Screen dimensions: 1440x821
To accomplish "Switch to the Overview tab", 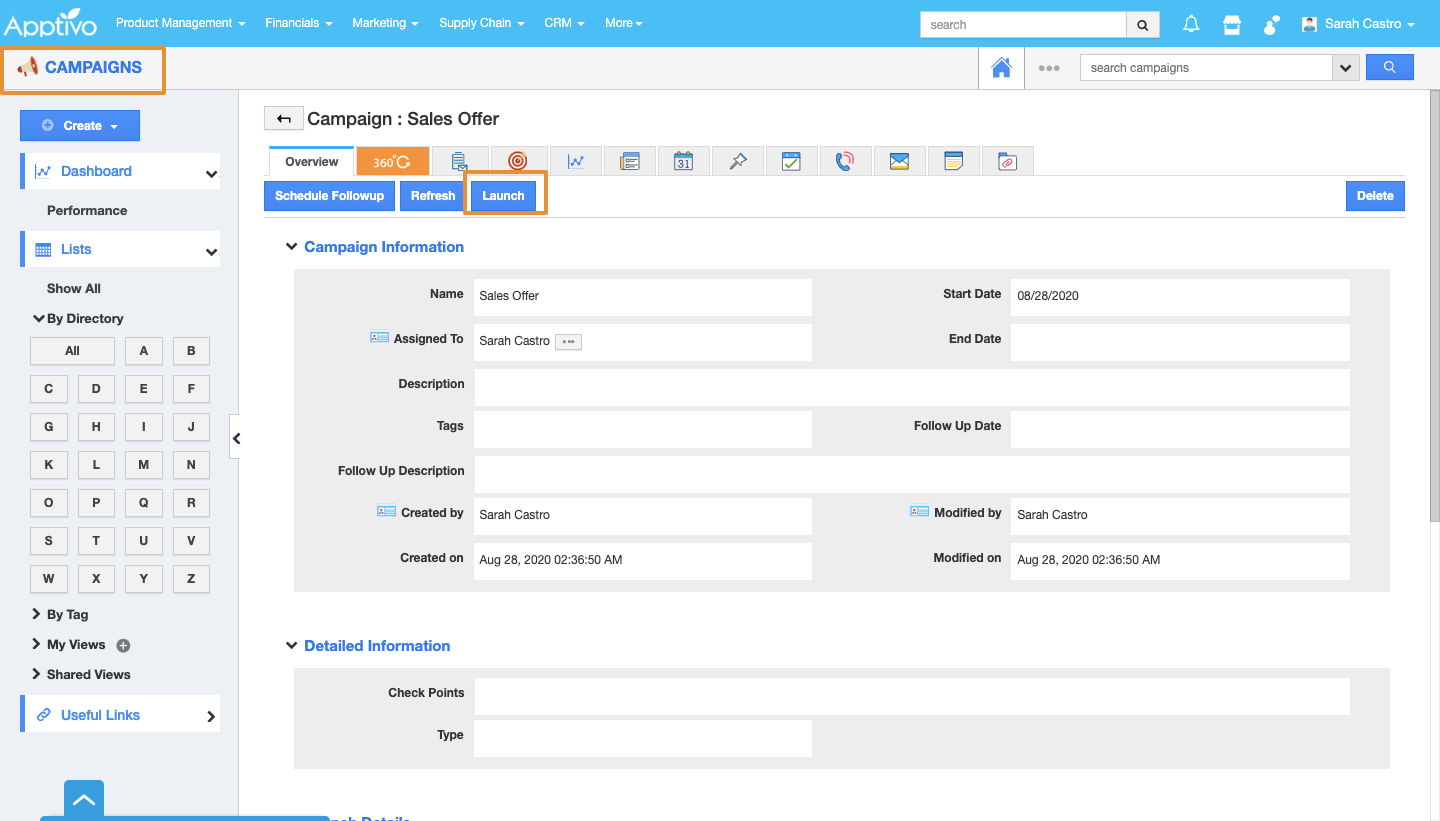I will [x=311, y=162].
